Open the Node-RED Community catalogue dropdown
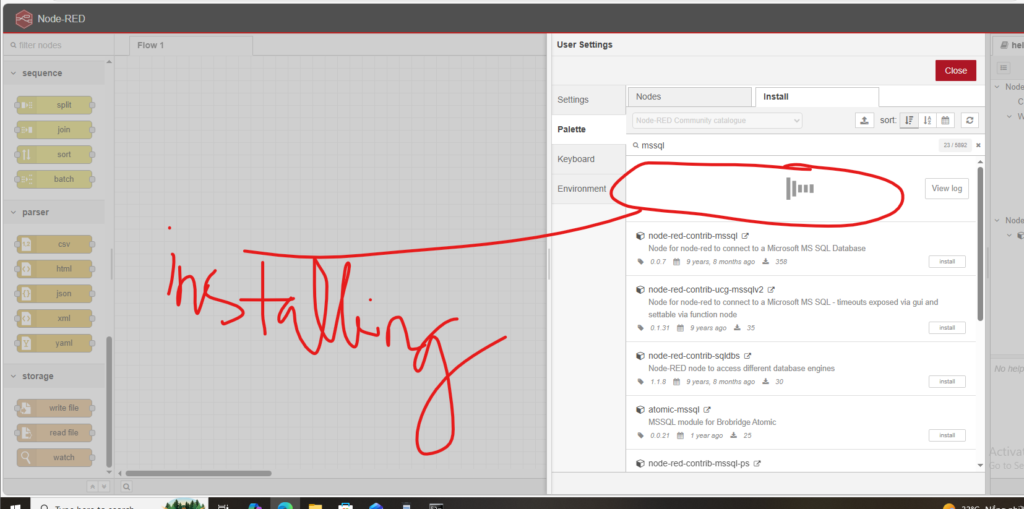Screen dimensions: 1024x509 [x=717, y=120]
